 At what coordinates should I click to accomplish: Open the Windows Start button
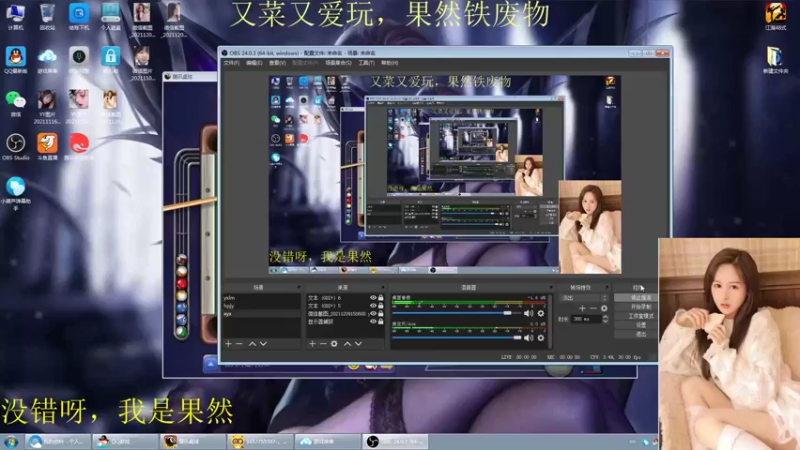10,442
